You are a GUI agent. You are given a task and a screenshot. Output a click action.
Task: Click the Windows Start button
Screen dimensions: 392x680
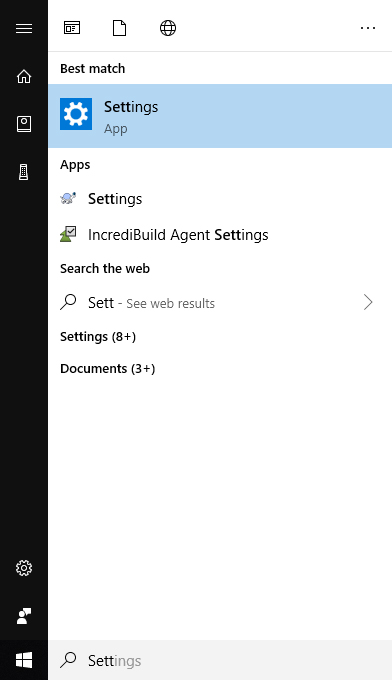pyautogui.click(x=24, y=660)
